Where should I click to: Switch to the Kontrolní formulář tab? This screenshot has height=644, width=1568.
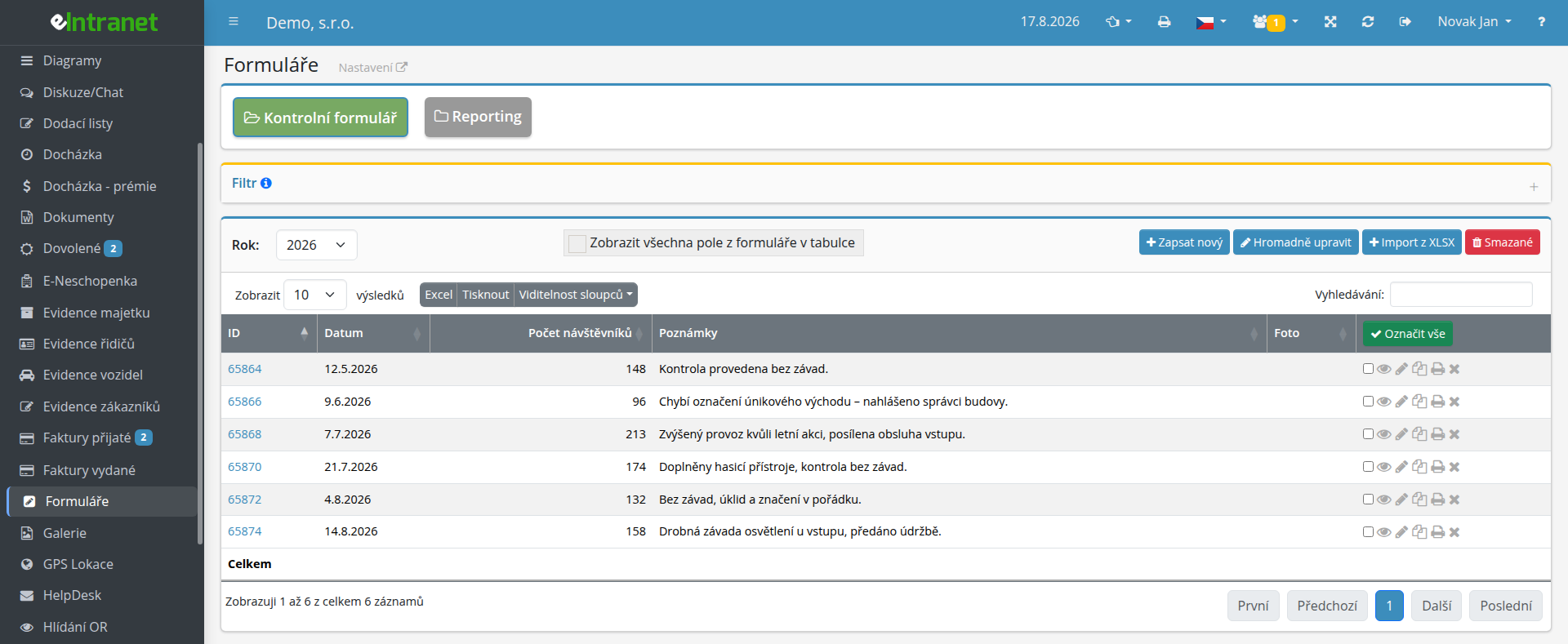point(320,118)
